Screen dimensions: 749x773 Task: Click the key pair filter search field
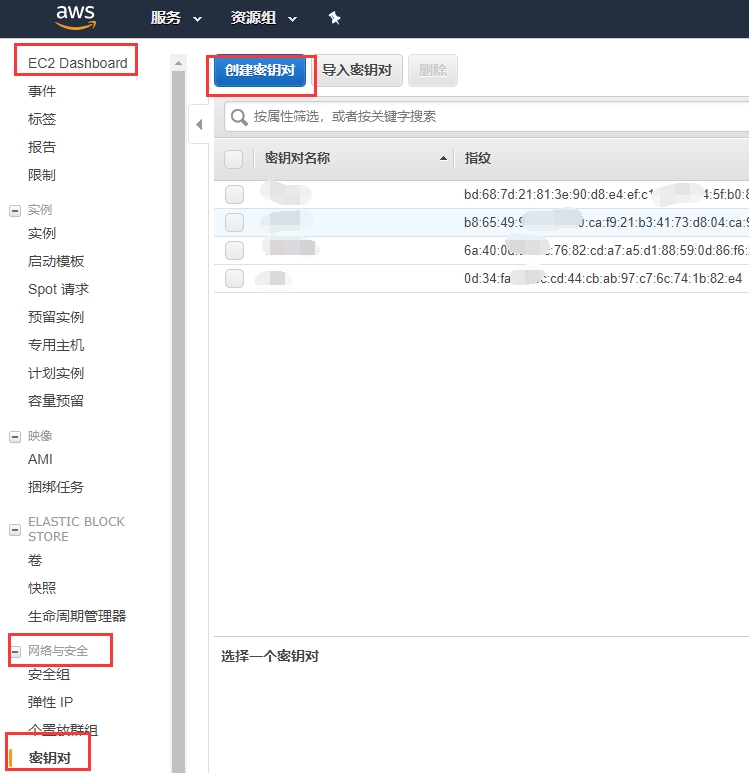pos(490,116)
